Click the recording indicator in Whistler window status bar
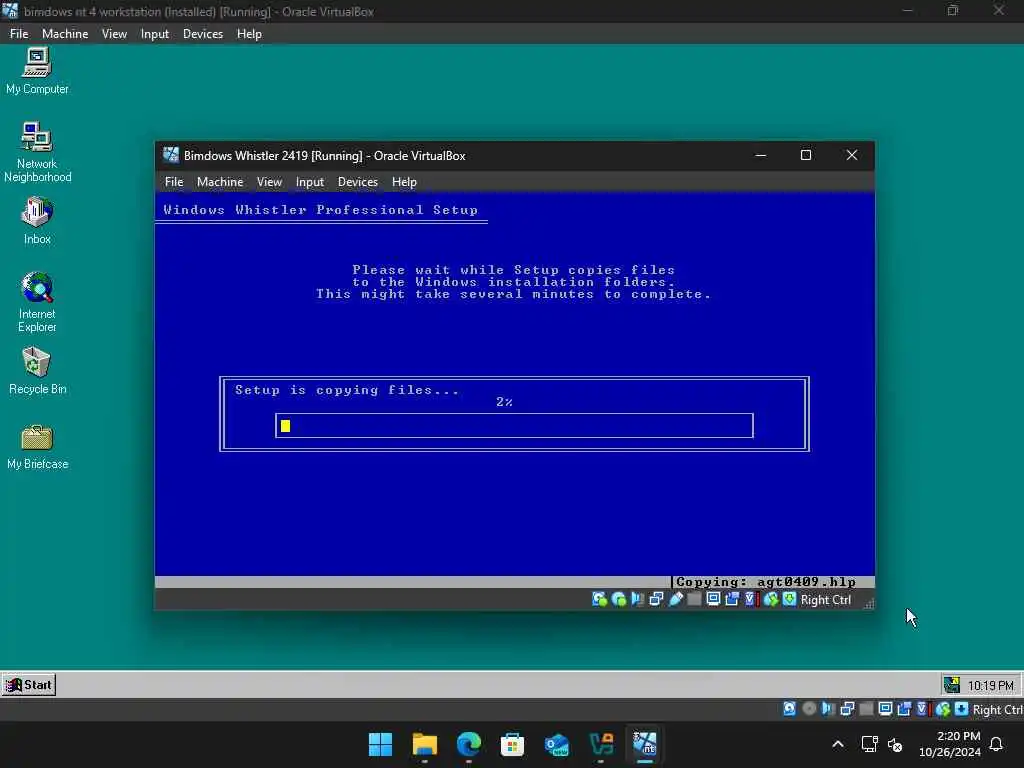 click(x=732, y=600)
